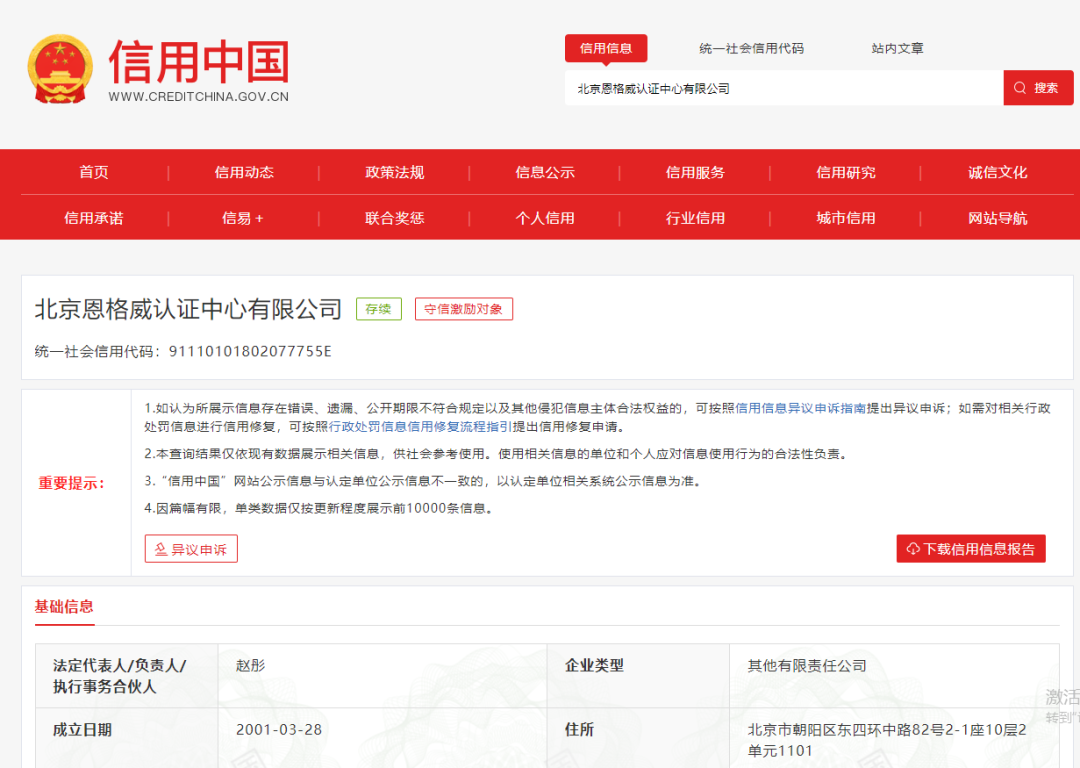Open the 联合奖惩 navigation menu

(395, 217)
